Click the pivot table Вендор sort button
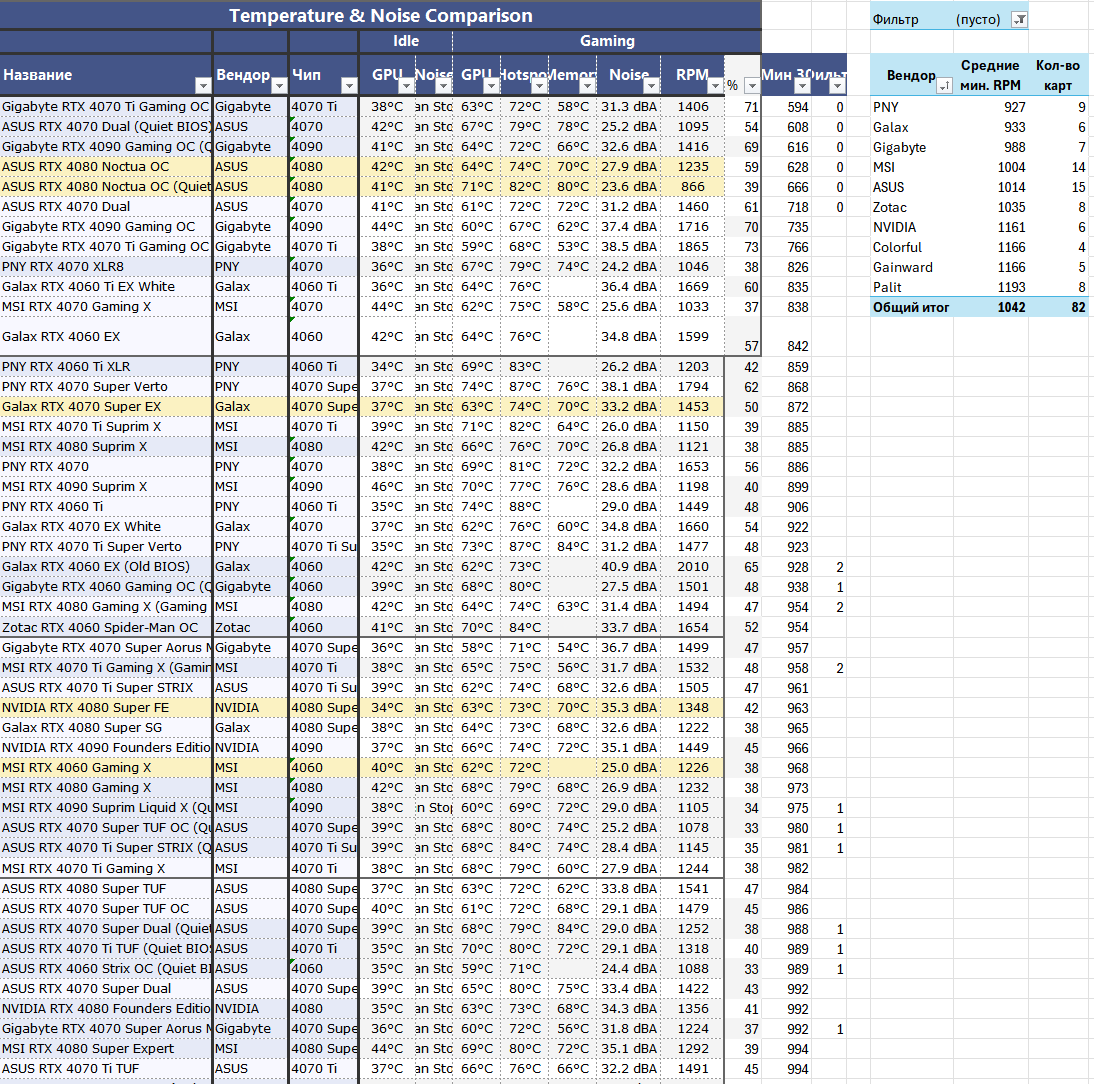This screenshot has height=1084, width=1094. pos(944,87)
